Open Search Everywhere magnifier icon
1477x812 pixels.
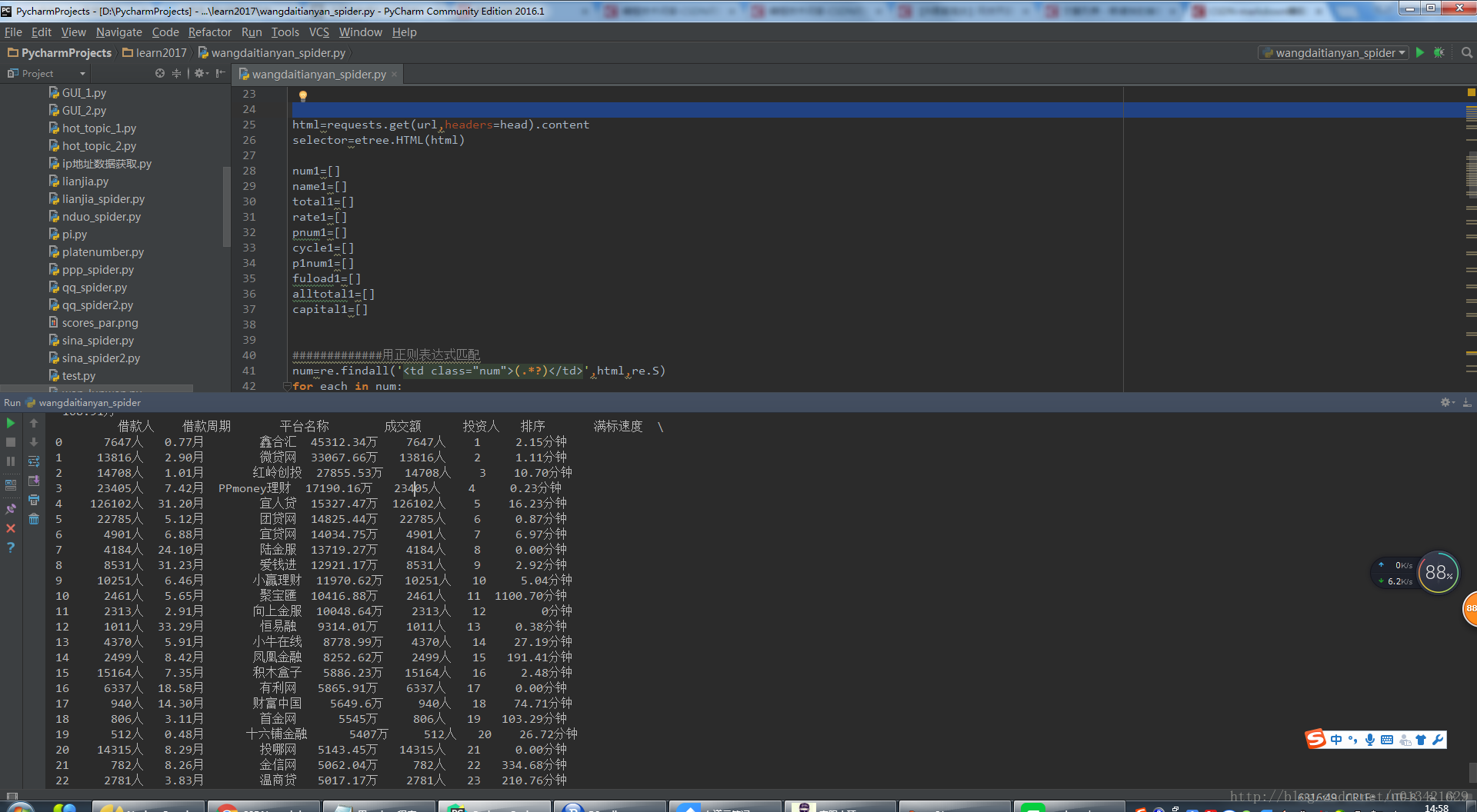(1467, 52)
